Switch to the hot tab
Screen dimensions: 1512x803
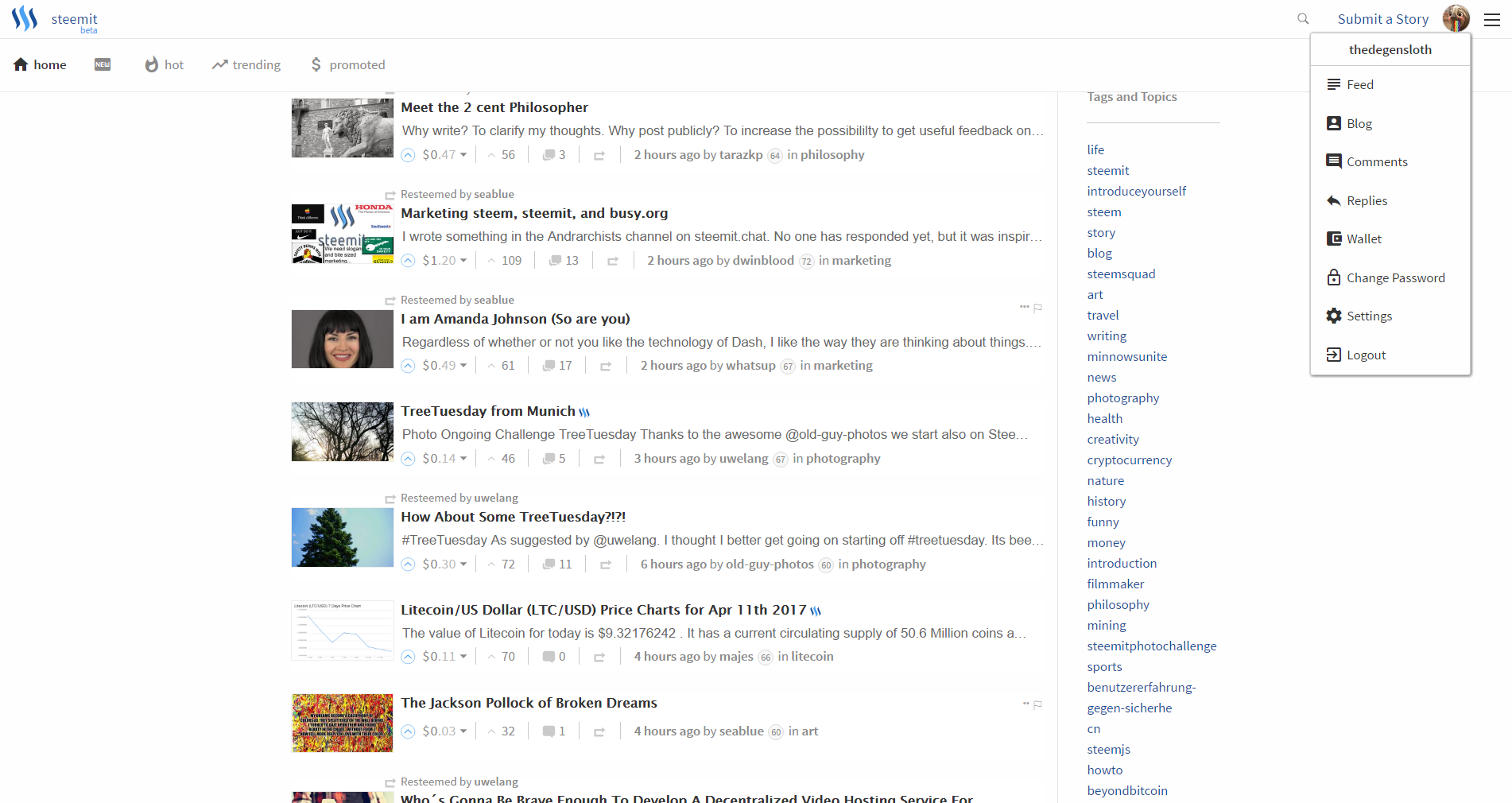click(164, 65)
